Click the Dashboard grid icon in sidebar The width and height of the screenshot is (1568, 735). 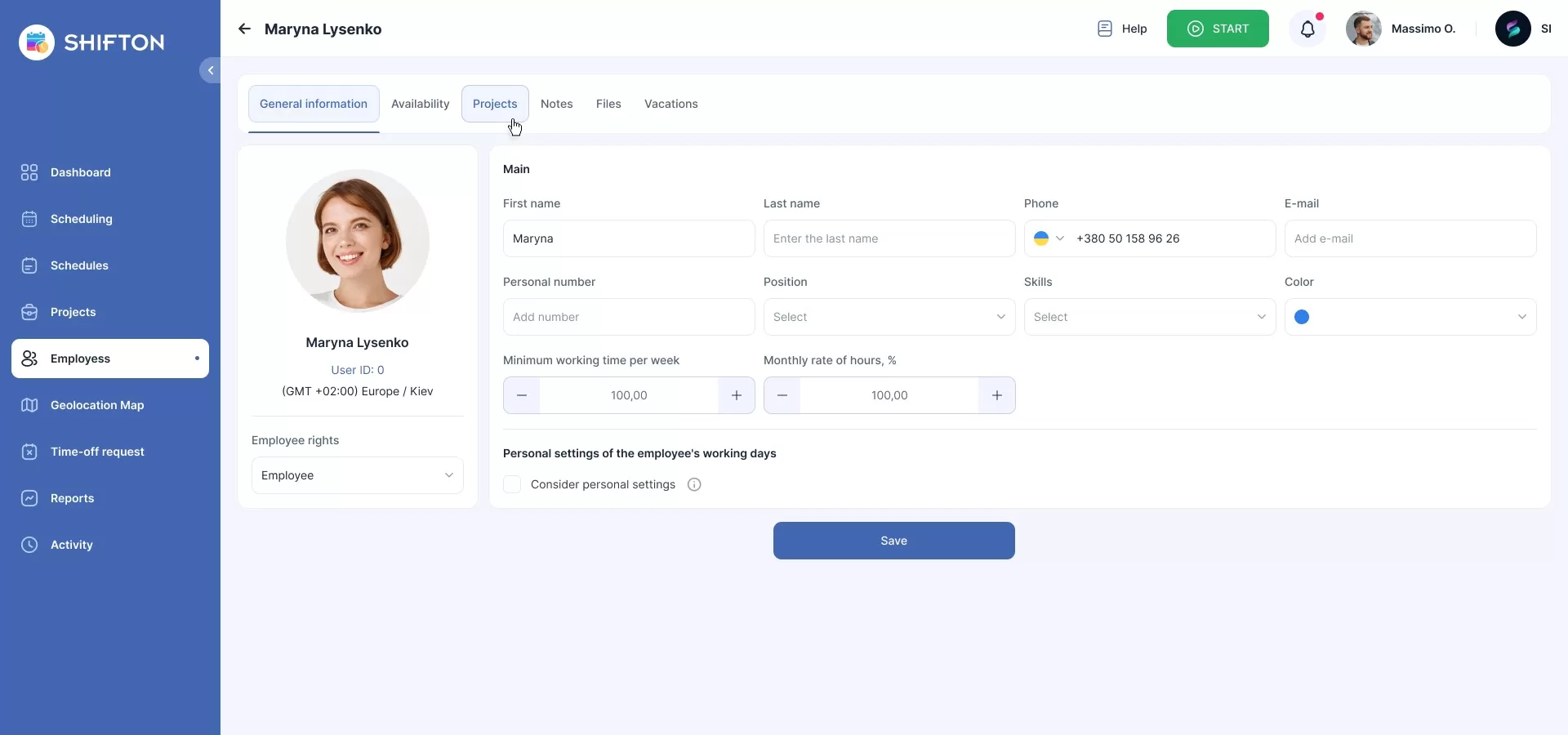coord(29,172)
